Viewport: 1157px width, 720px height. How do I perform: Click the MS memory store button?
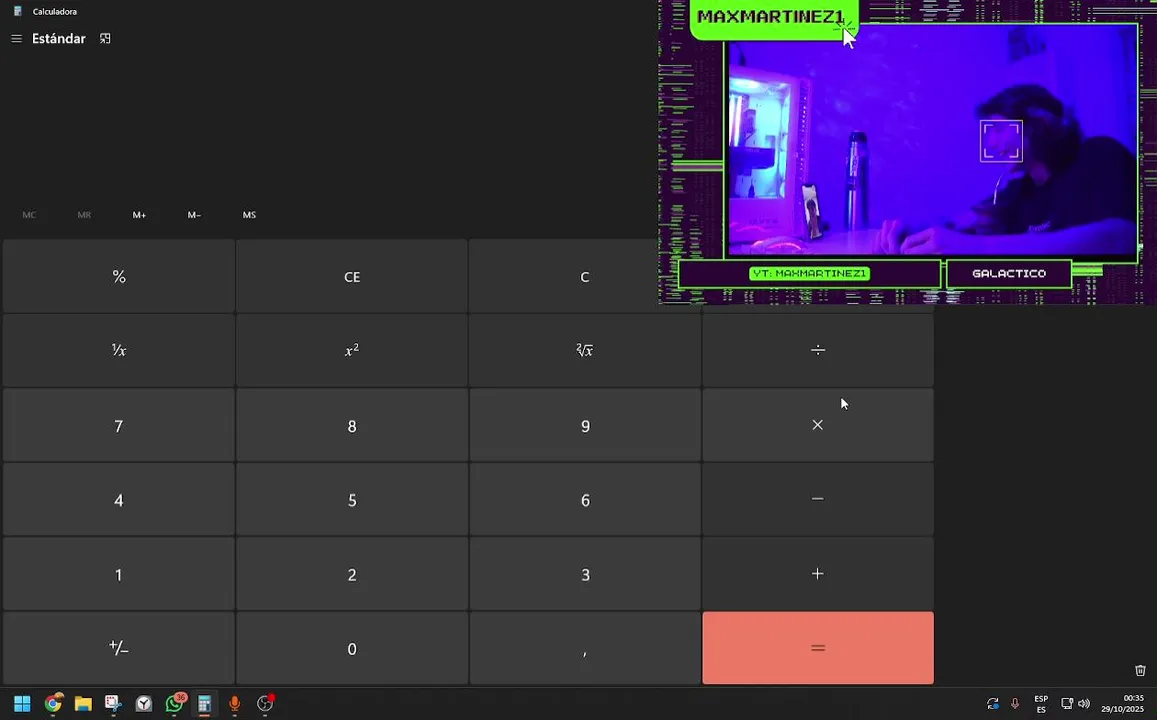coord(249,215)
